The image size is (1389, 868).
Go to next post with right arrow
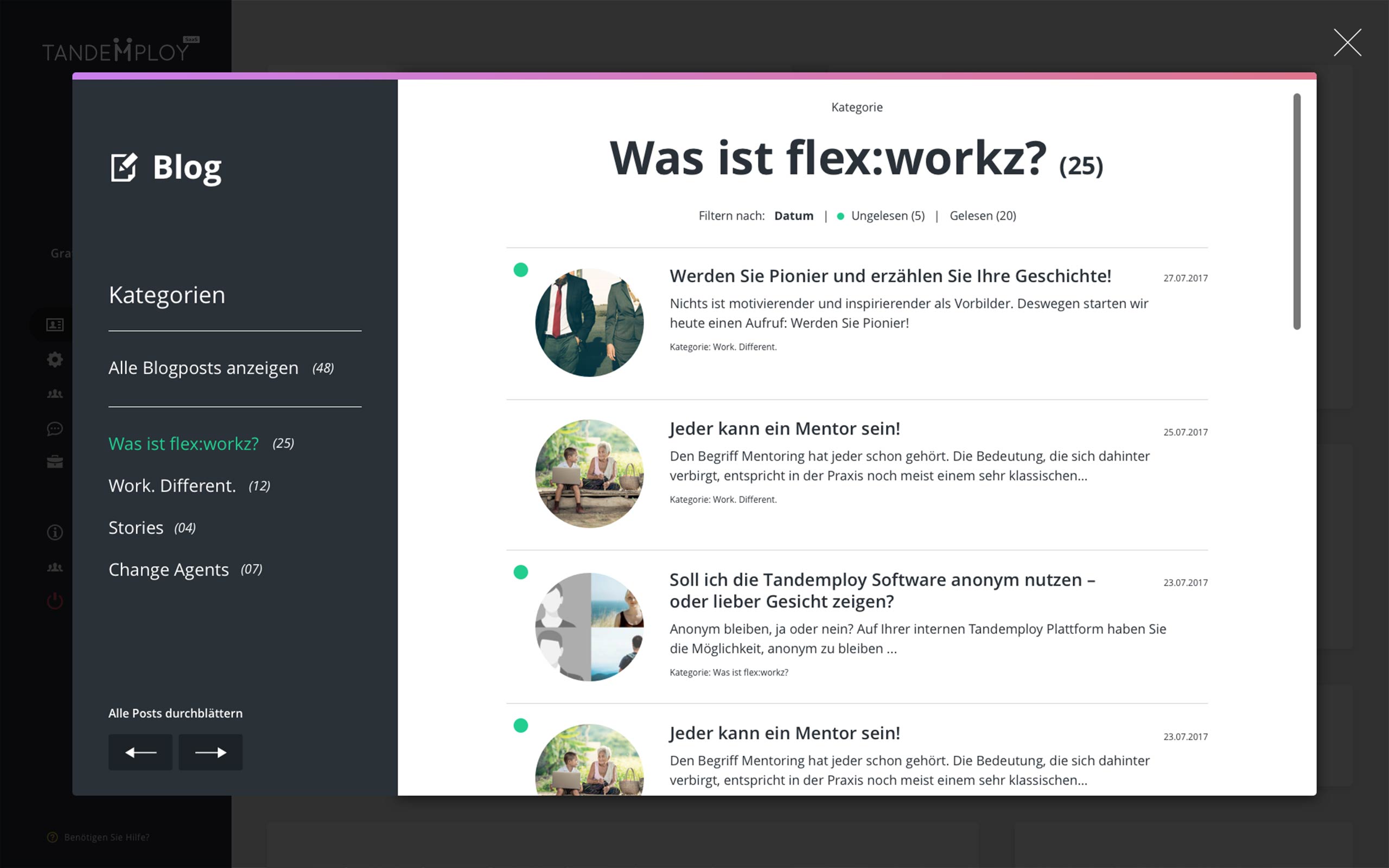(211, 752)
